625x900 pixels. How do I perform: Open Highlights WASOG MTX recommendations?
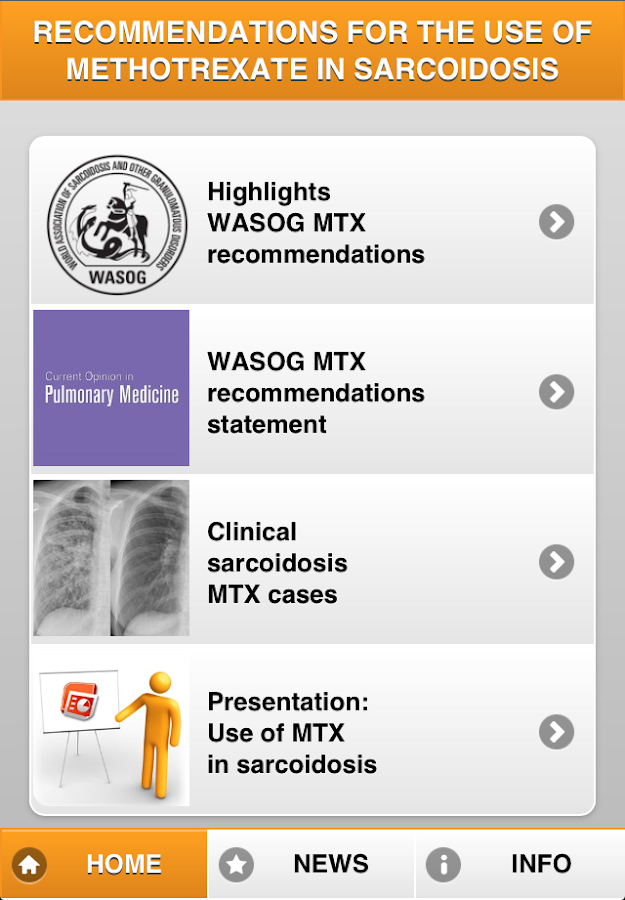(315, 223)
